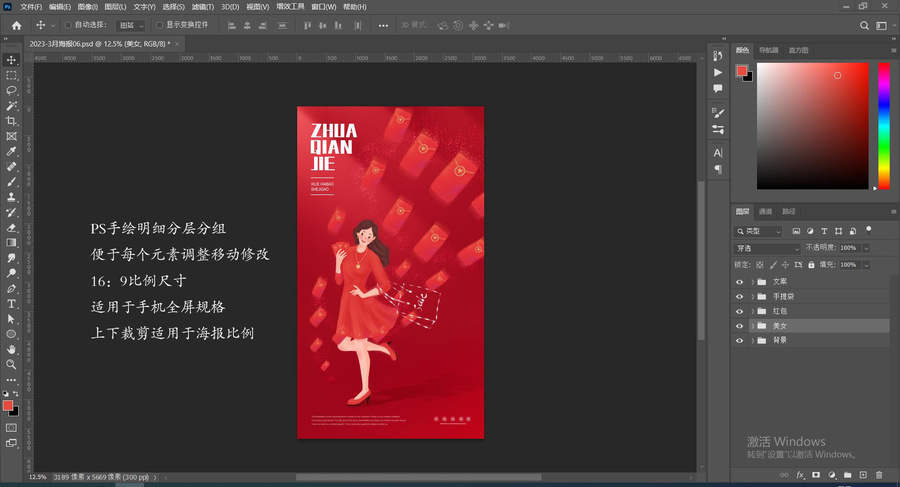
Task: Switch to the 导航器 tab
Action: (769, 51)
